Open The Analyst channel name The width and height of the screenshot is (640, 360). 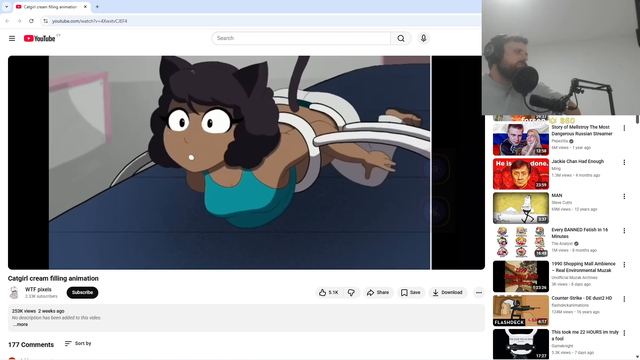(x=562, y=244)
